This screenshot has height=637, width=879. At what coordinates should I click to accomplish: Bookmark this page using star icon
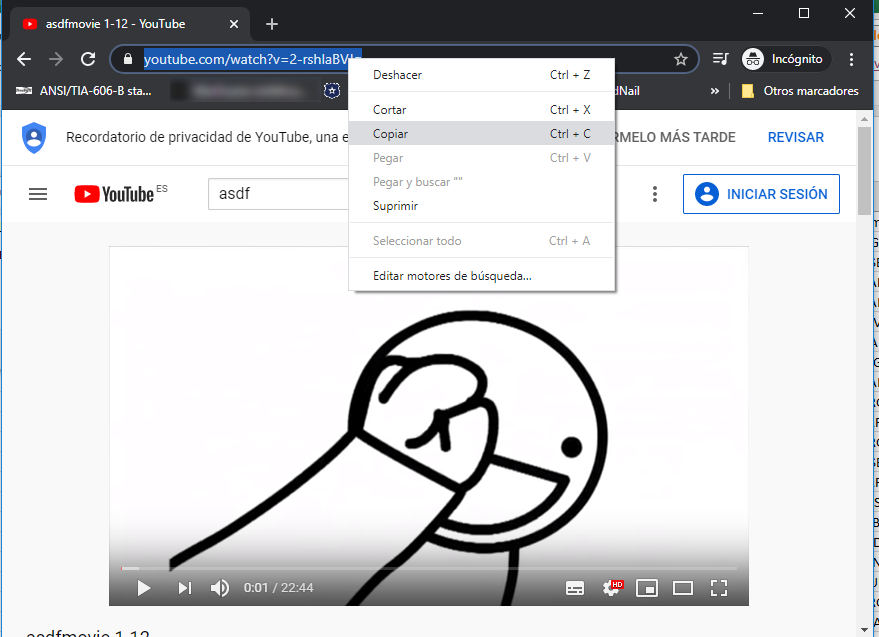pyautogui.click(x=681, y=59)
